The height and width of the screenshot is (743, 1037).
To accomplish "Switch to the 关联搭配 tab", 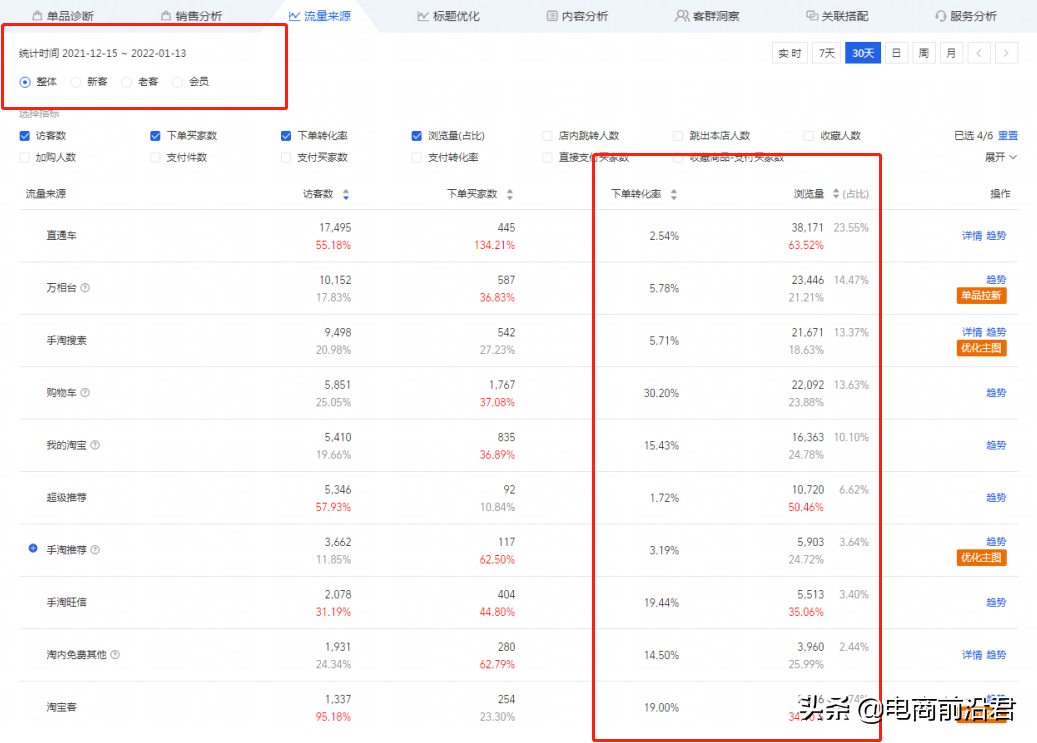I will pos(837,16).
